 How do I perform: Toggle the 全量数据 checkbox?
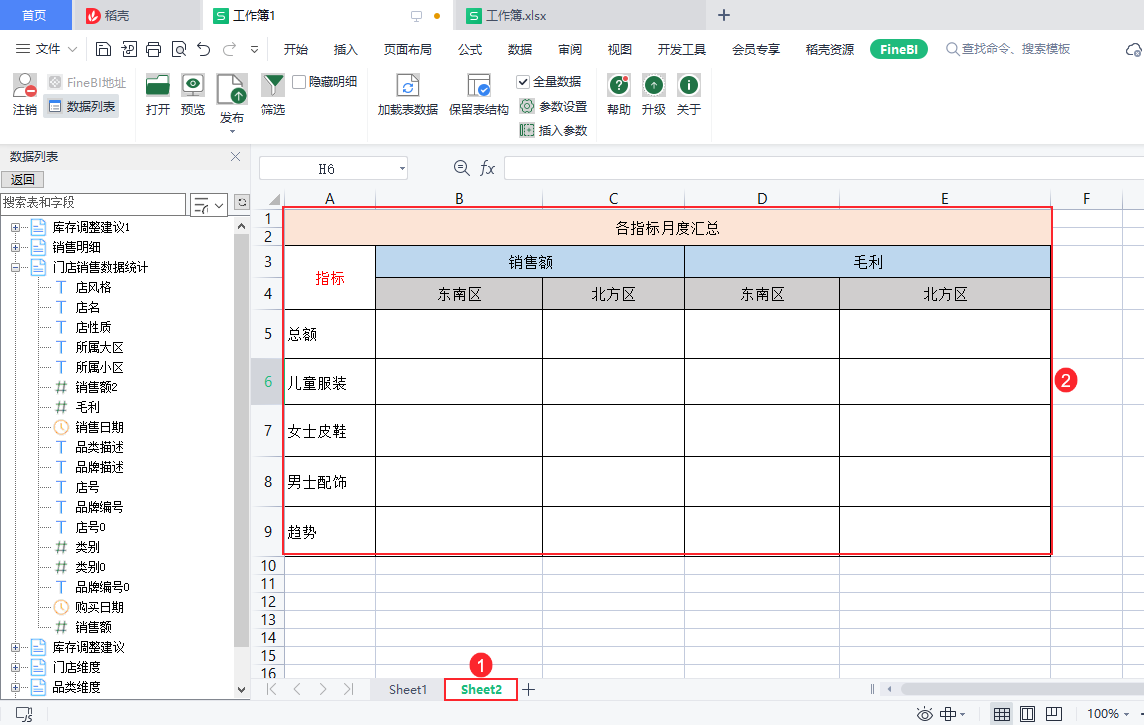tap(522, 82)
